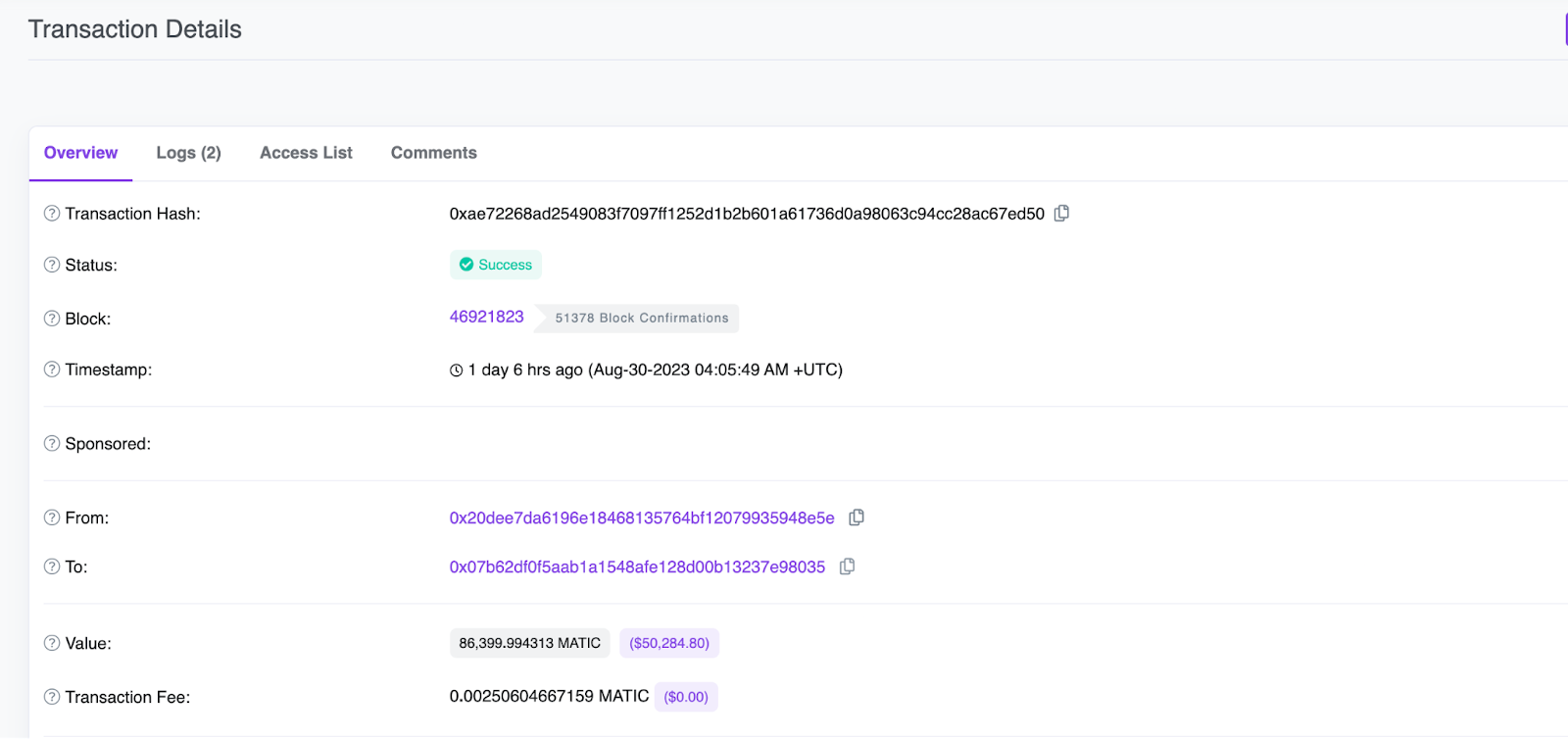The height and width of the screenshot is (739, 1568).
Task: Copy the To address
Action: point(848,567)
